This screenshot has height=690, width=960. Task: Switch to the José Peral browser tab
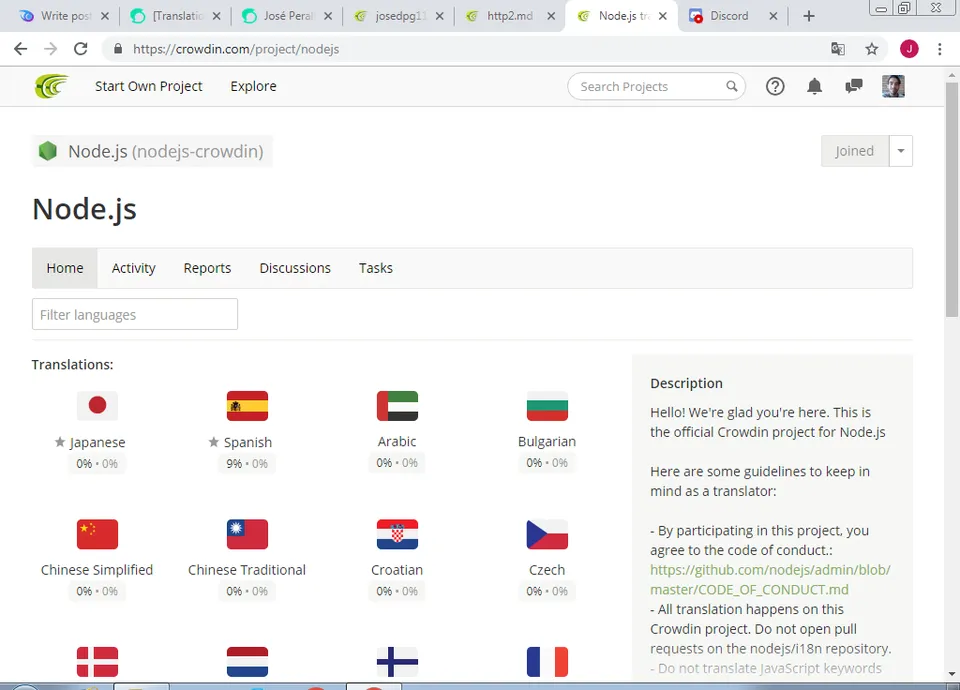pyautogui.click(x=288, y=16)
